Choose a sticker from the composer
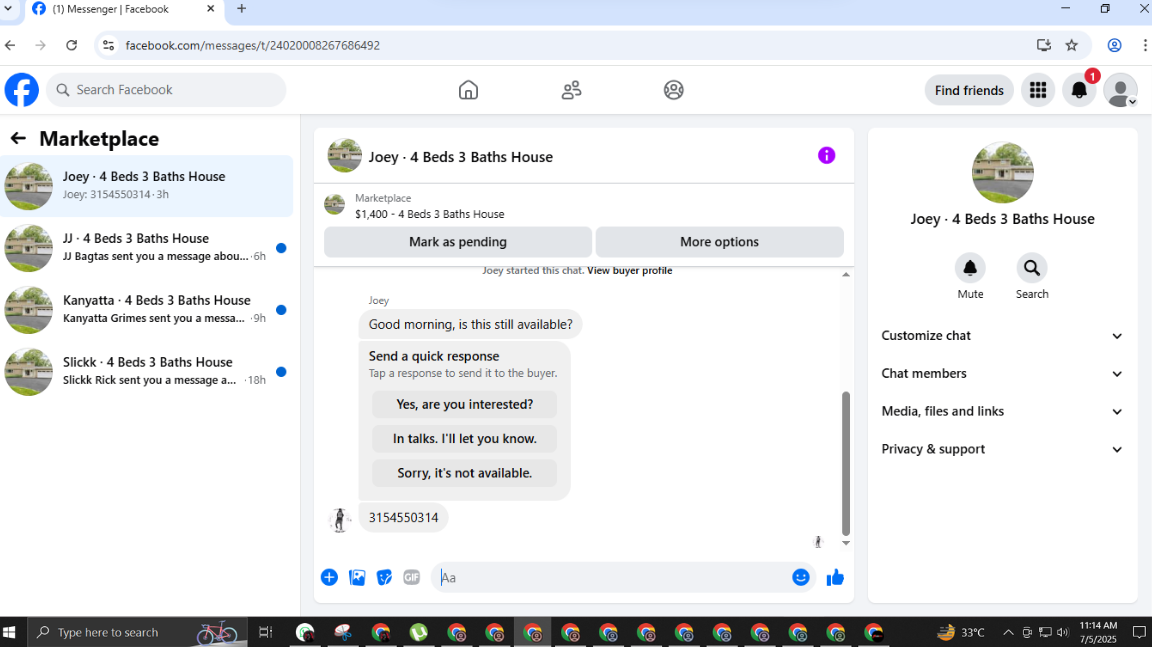Screen dimensions: 1152x647 point(384,577)
